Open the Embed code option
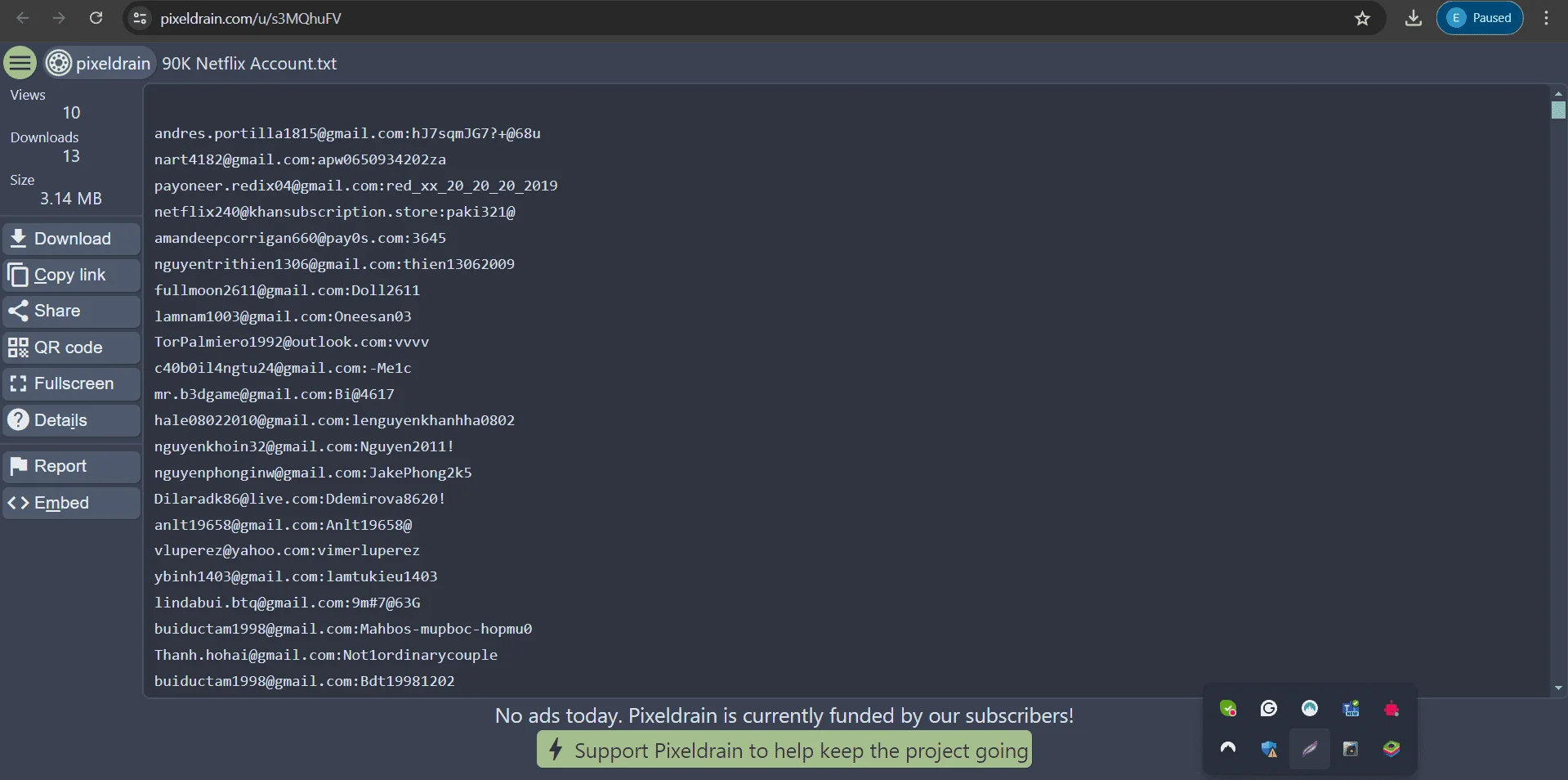The height and width of the screenshot is (780, 1568). (71, 503)
